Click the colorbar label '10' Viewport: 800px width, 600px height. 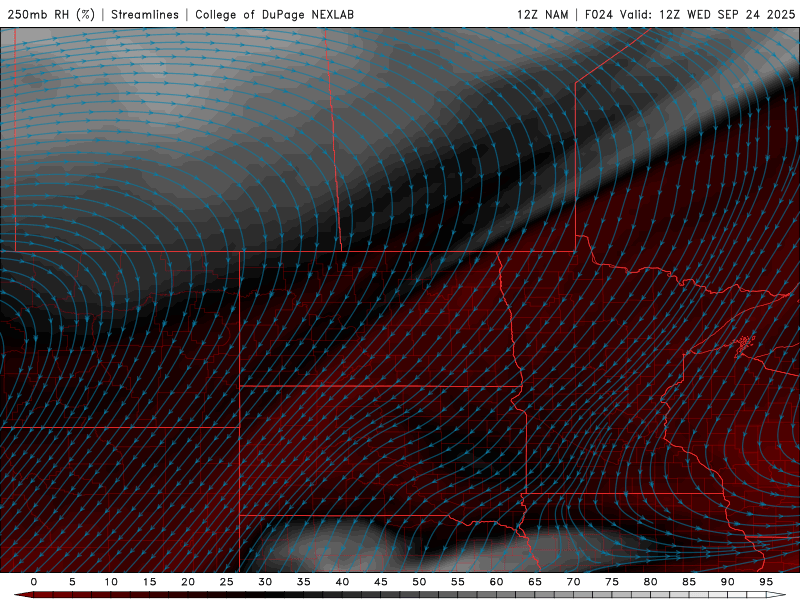(111, 582)
